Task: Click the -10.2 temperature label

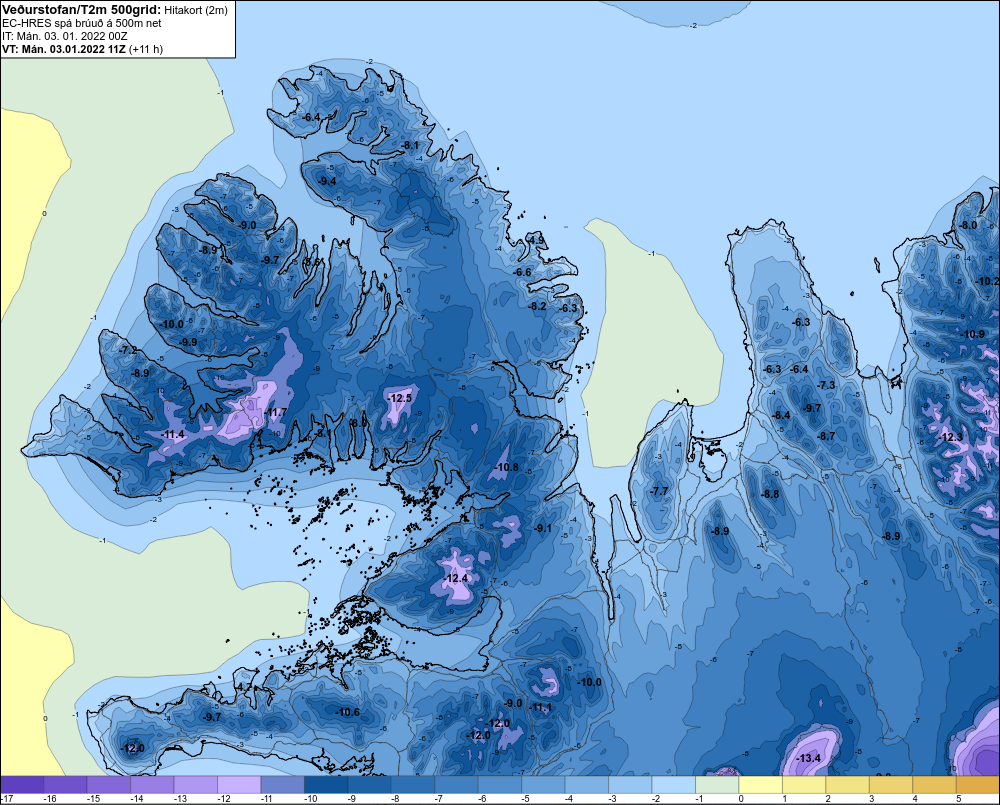Action: tap(988, 281)
